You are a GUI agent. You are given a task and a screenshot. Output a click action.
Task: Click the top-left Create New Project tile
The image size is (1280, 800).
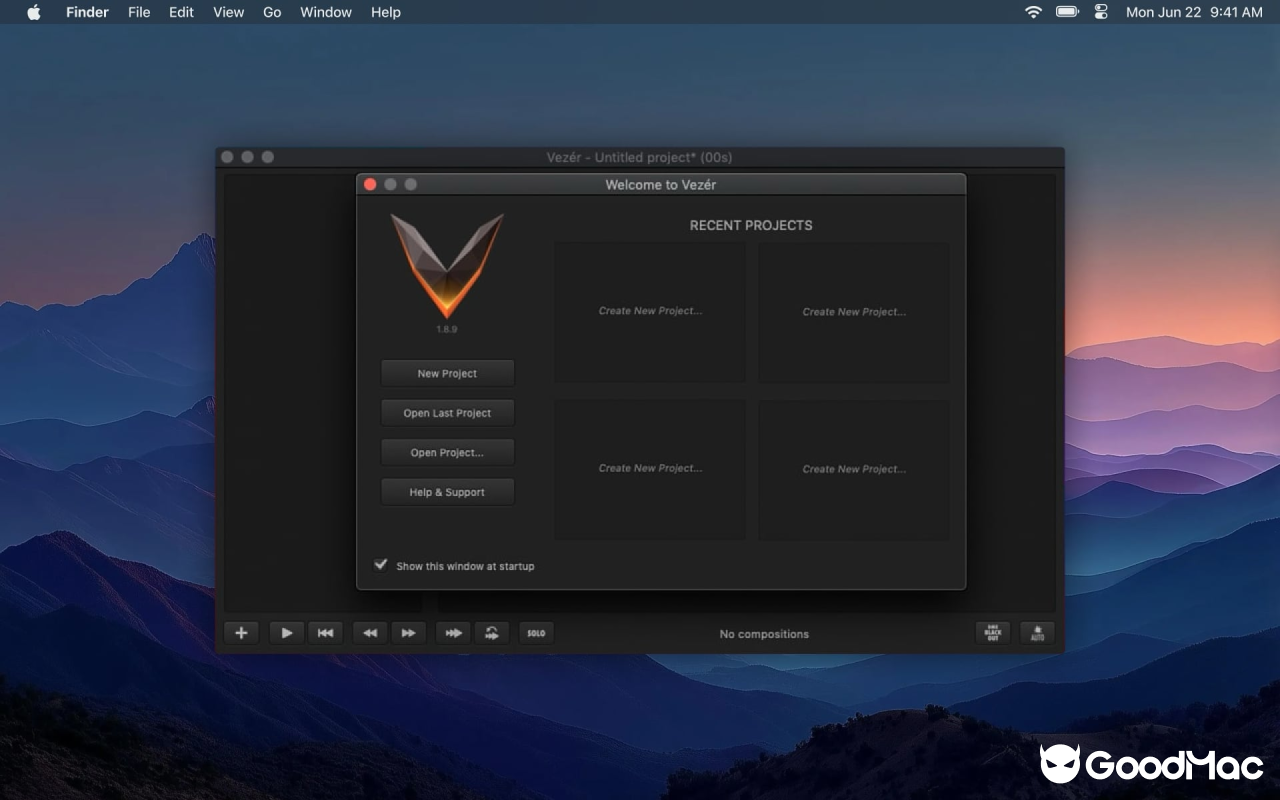coord(650,311)
